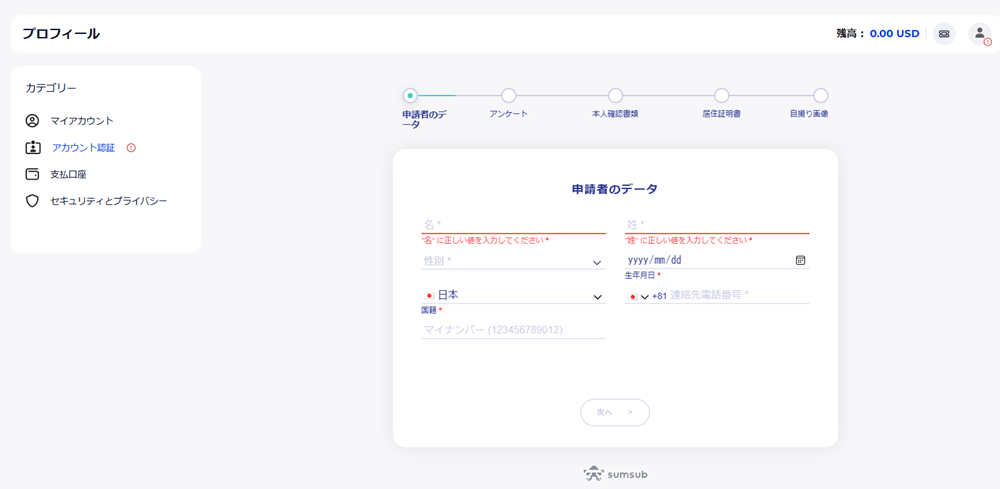Jump to 自撮り画像 step
This screenshot has width=1000, height=489.
[x=821, y=96]
